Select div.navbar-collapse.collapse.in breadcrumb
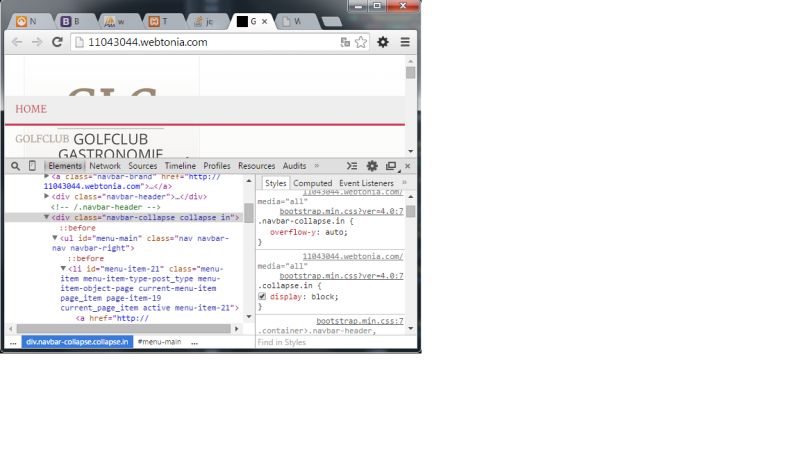The width and height of the screenshot is (800, 450). click(x=77, y=342)
